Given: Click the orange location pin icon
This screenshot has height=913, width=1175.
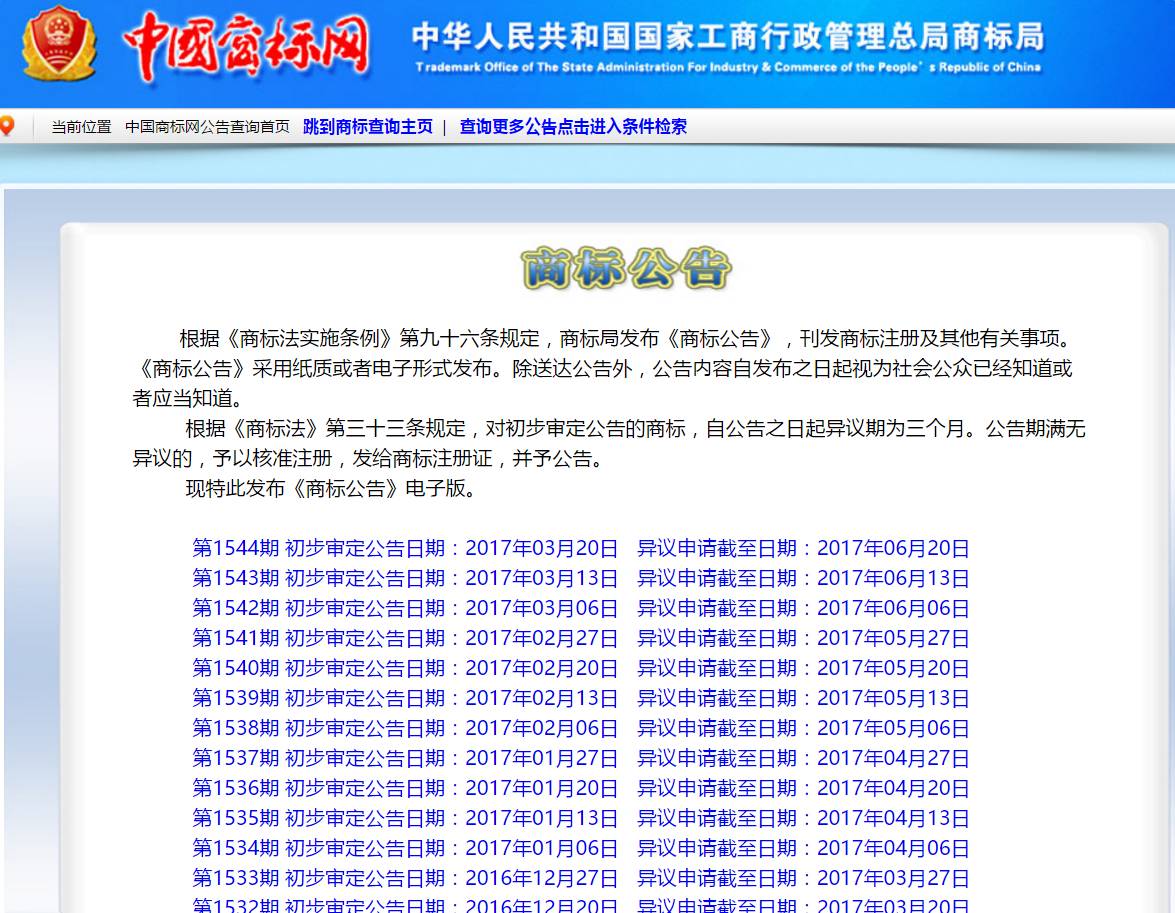Looking at the screenshot, I should coord(7,126).
